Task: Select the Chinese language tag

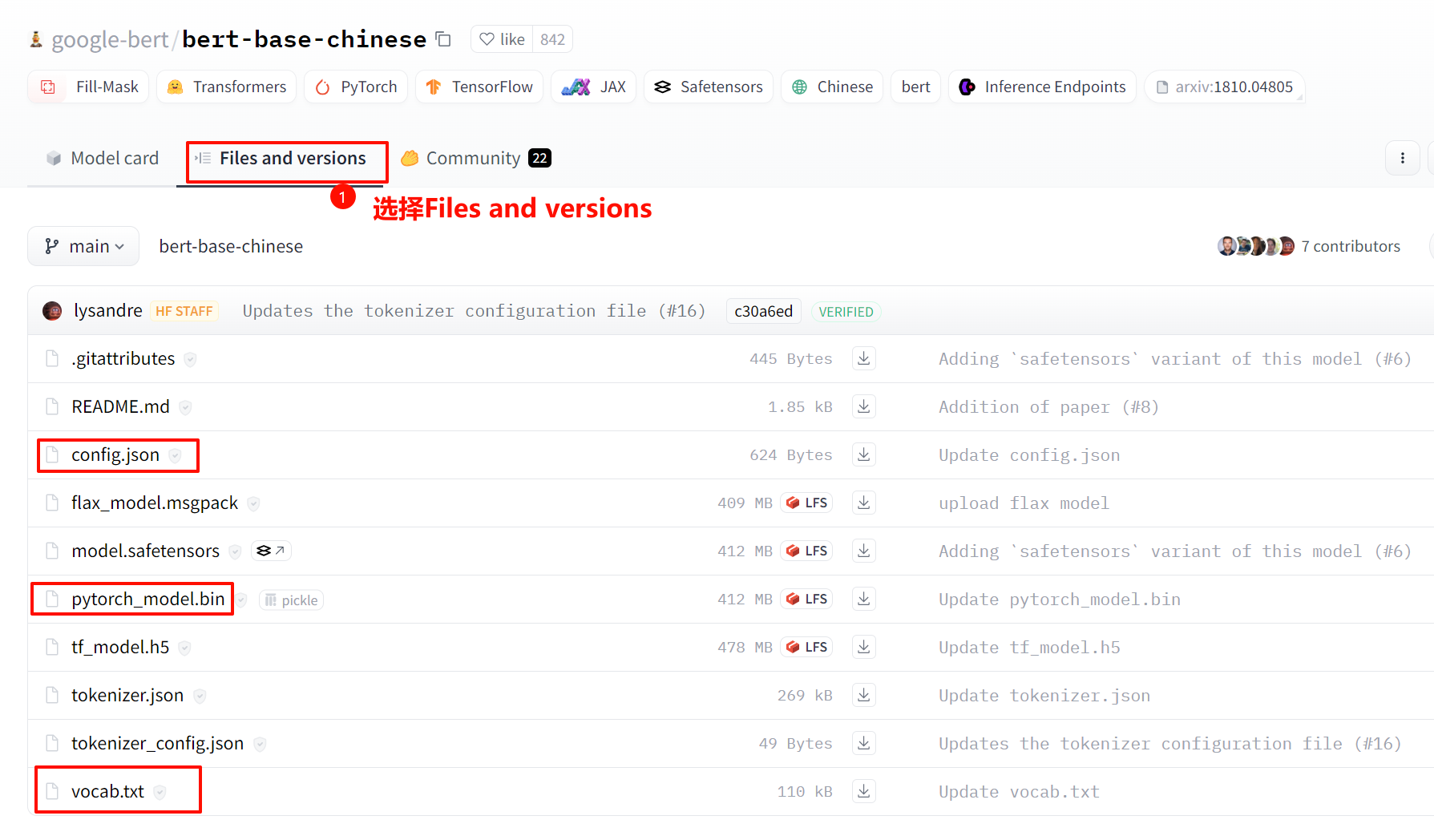Action: pyautogui.click(x=832, y=87)
